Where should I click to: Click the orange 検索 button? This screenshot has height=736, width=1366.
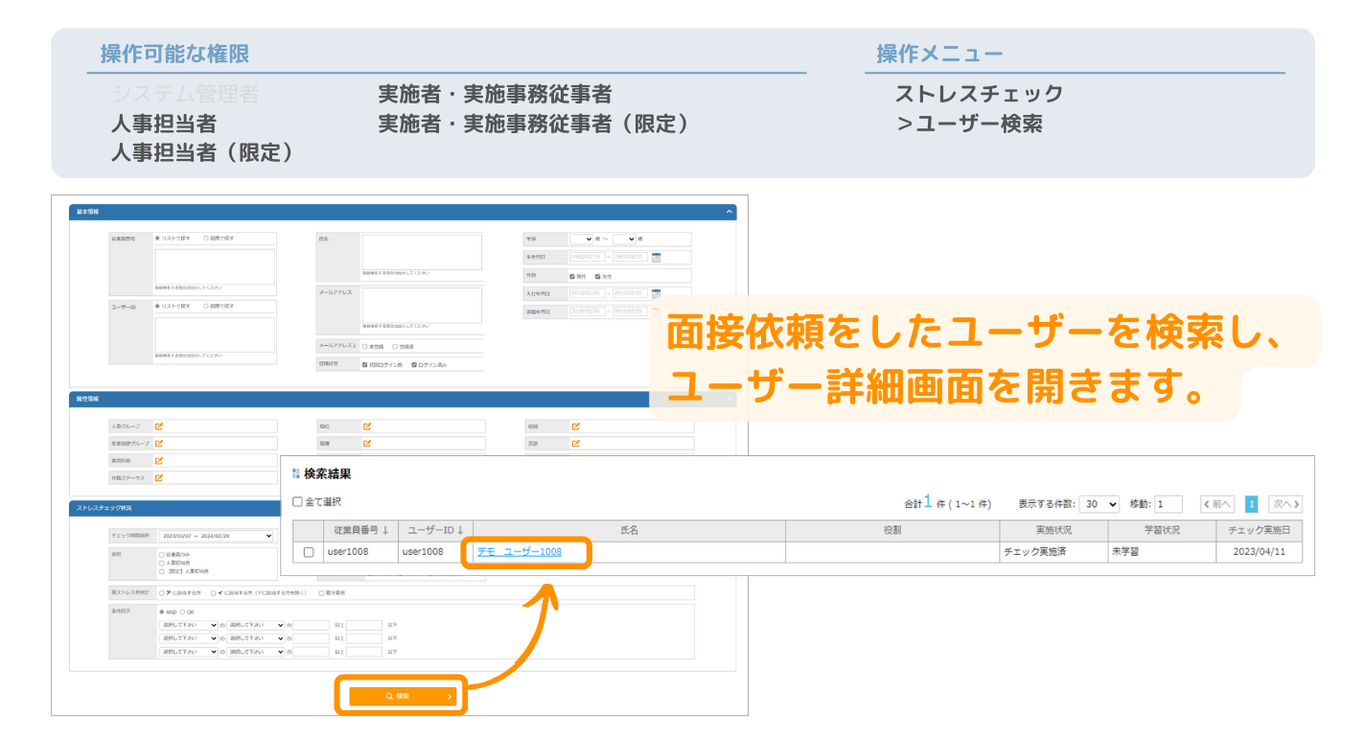(x=402, y=696)
